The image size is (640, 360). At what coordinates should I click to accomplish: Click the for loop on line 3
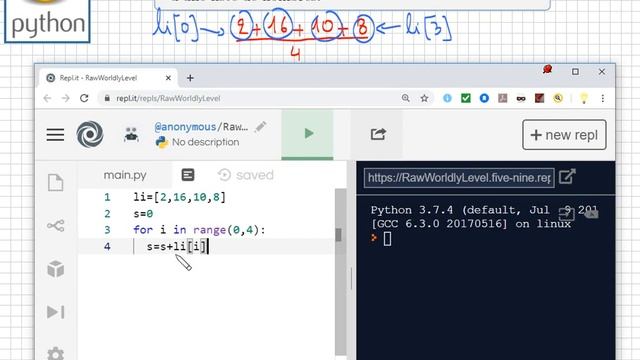click(x=199, y=230)
